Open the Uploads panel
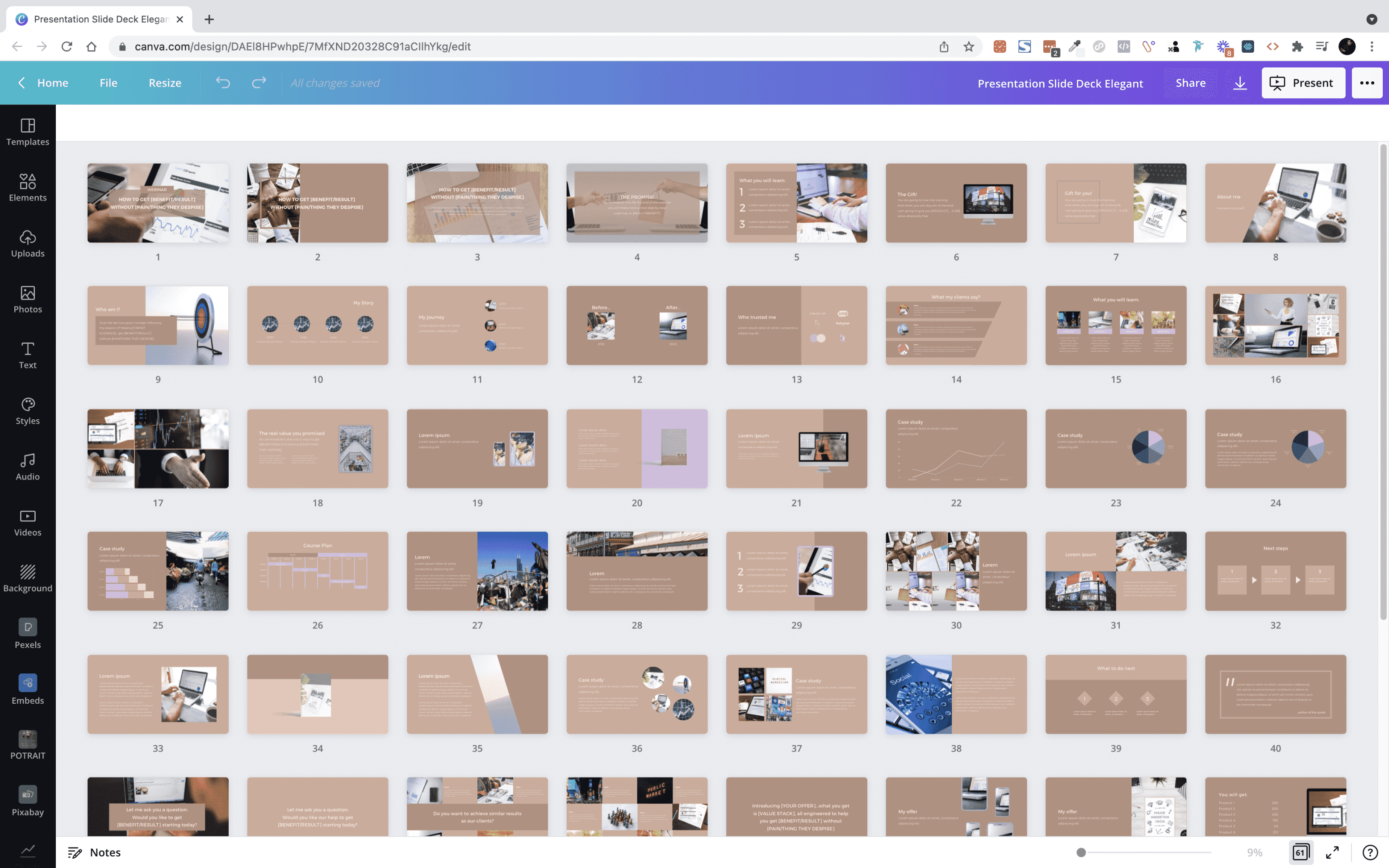This screenshot has width=1389, height=868. coord(28,243)
